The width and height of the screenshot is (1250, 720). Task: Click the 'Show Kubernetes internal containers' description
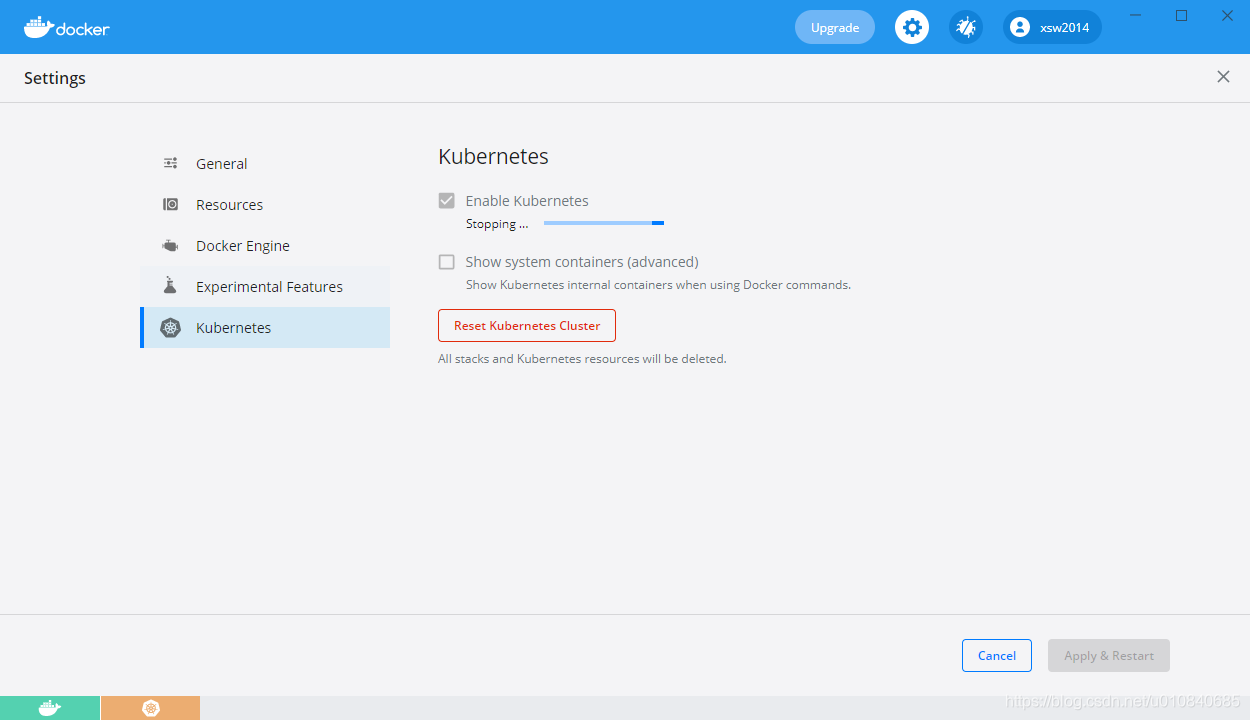click(658, 285)
